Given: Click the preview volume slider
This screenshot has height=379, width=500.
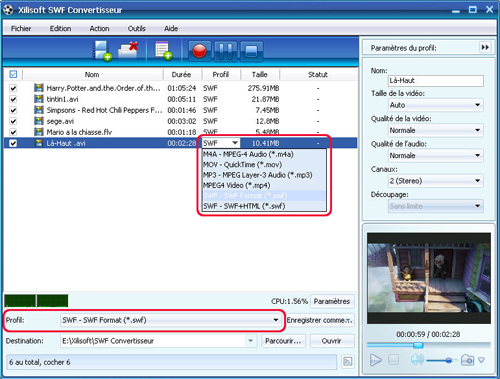Looking at the screenshot, I should point(442,360).
